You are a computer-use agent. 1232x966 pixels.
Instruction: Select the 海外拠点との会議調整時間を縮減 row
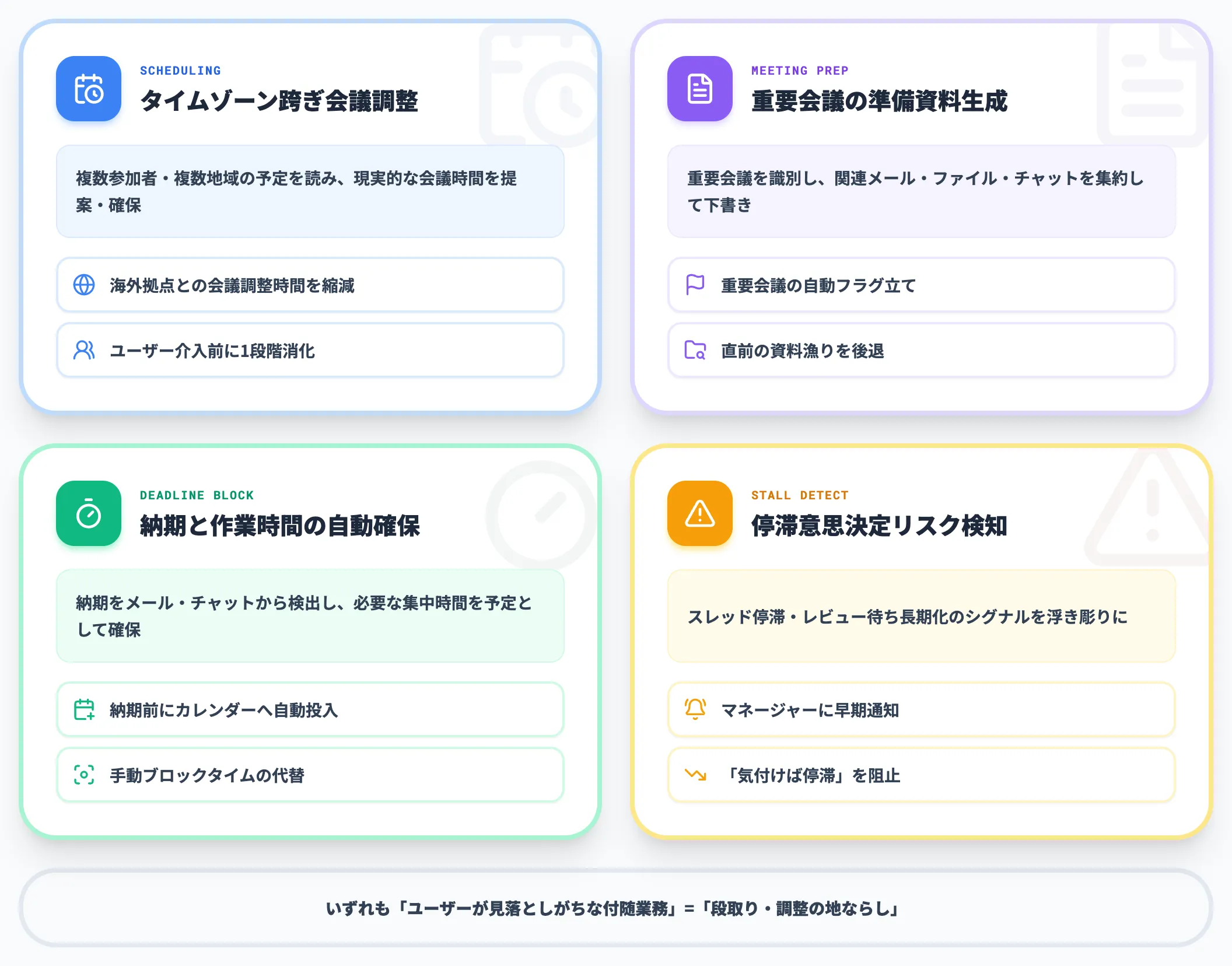[310, 285]
